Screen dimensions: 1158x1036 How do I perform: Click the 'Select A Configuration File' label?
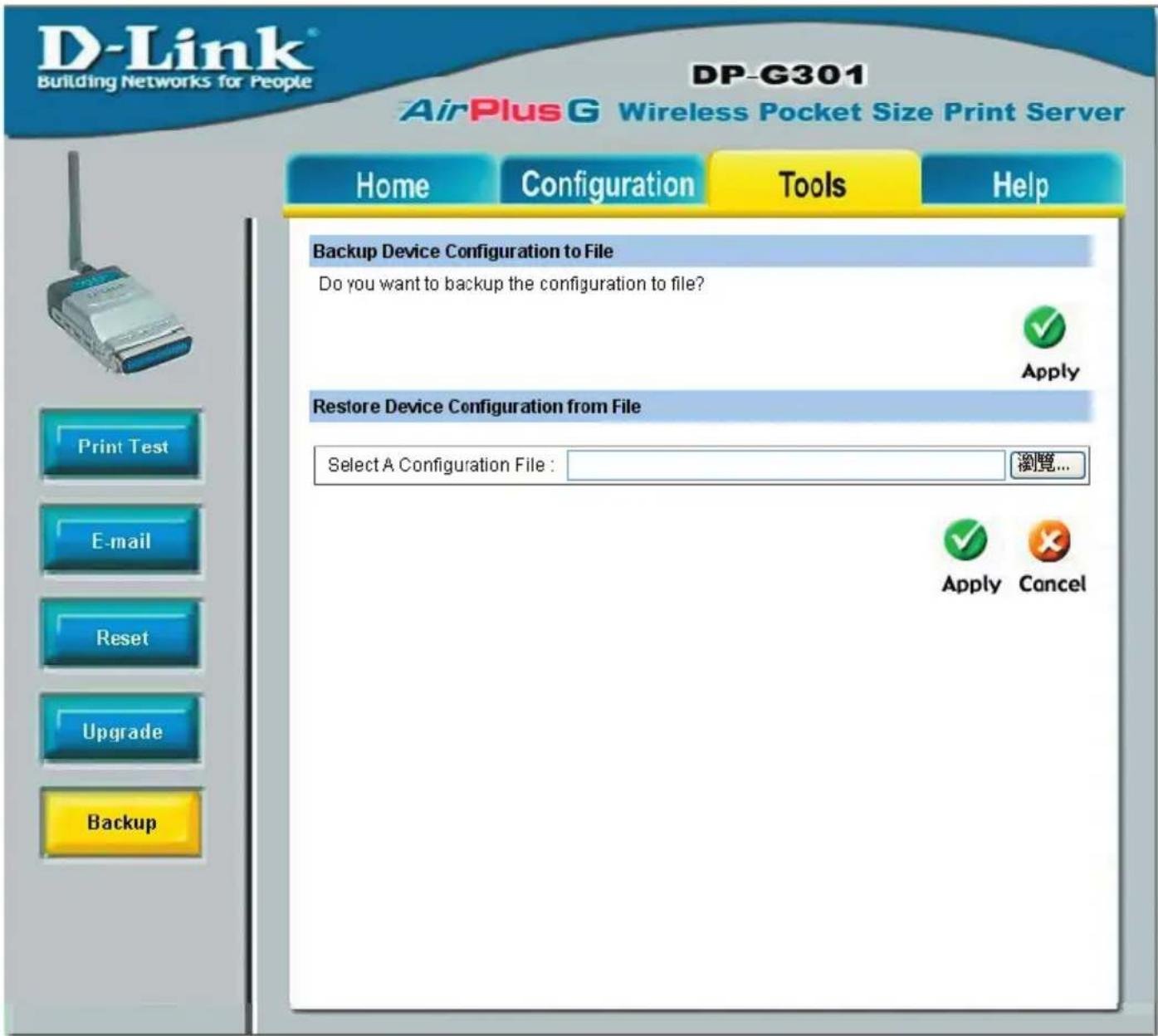441,465
